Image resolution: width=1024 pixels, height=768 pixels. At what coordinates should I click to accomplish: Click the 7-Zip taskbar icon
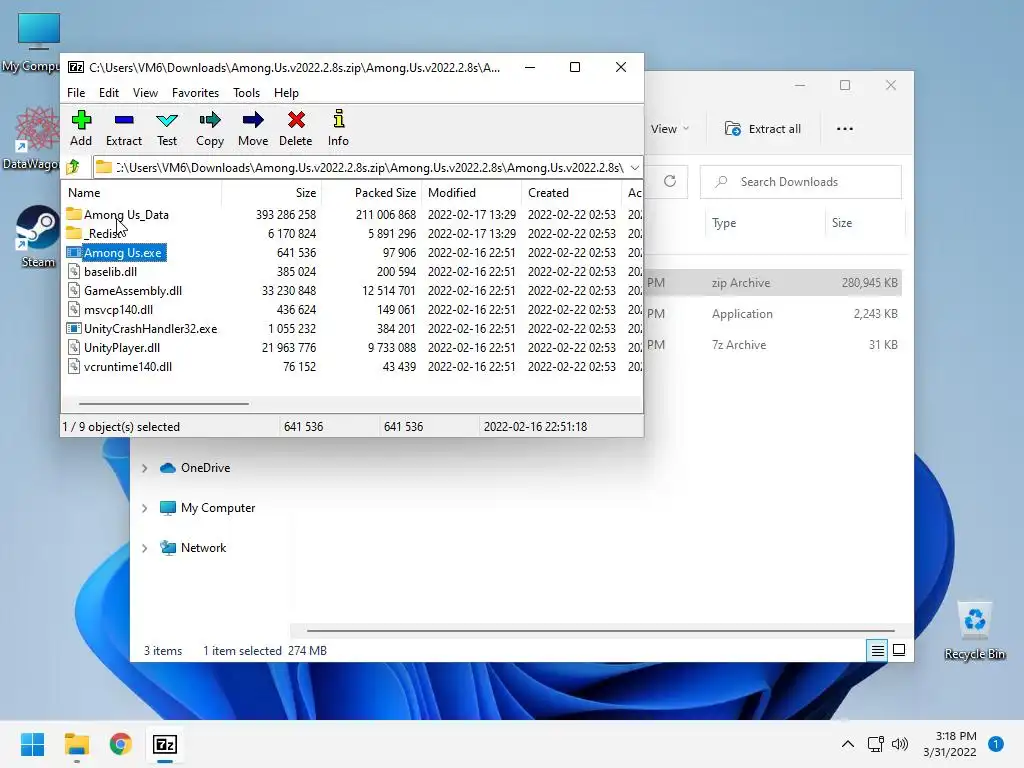point(165,744)
